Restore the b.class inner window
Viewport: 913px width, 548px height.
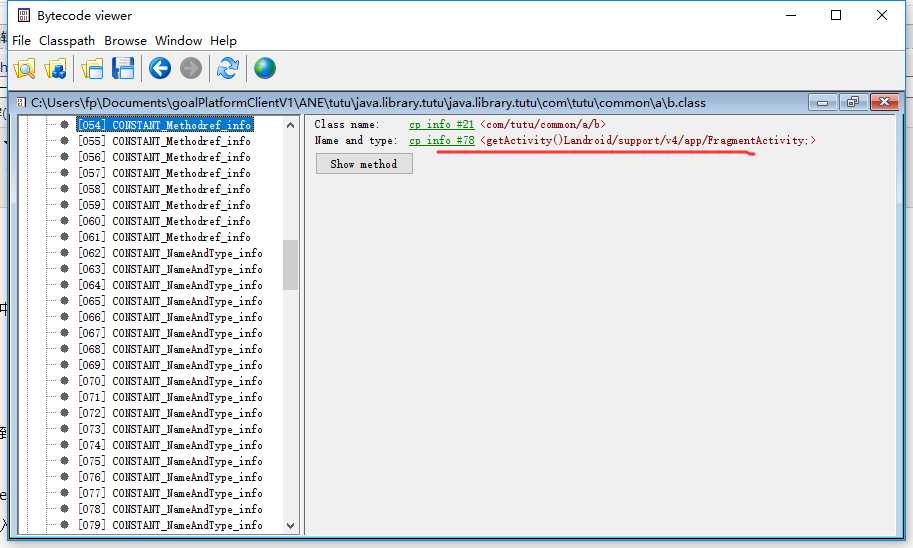pos(853,102)
